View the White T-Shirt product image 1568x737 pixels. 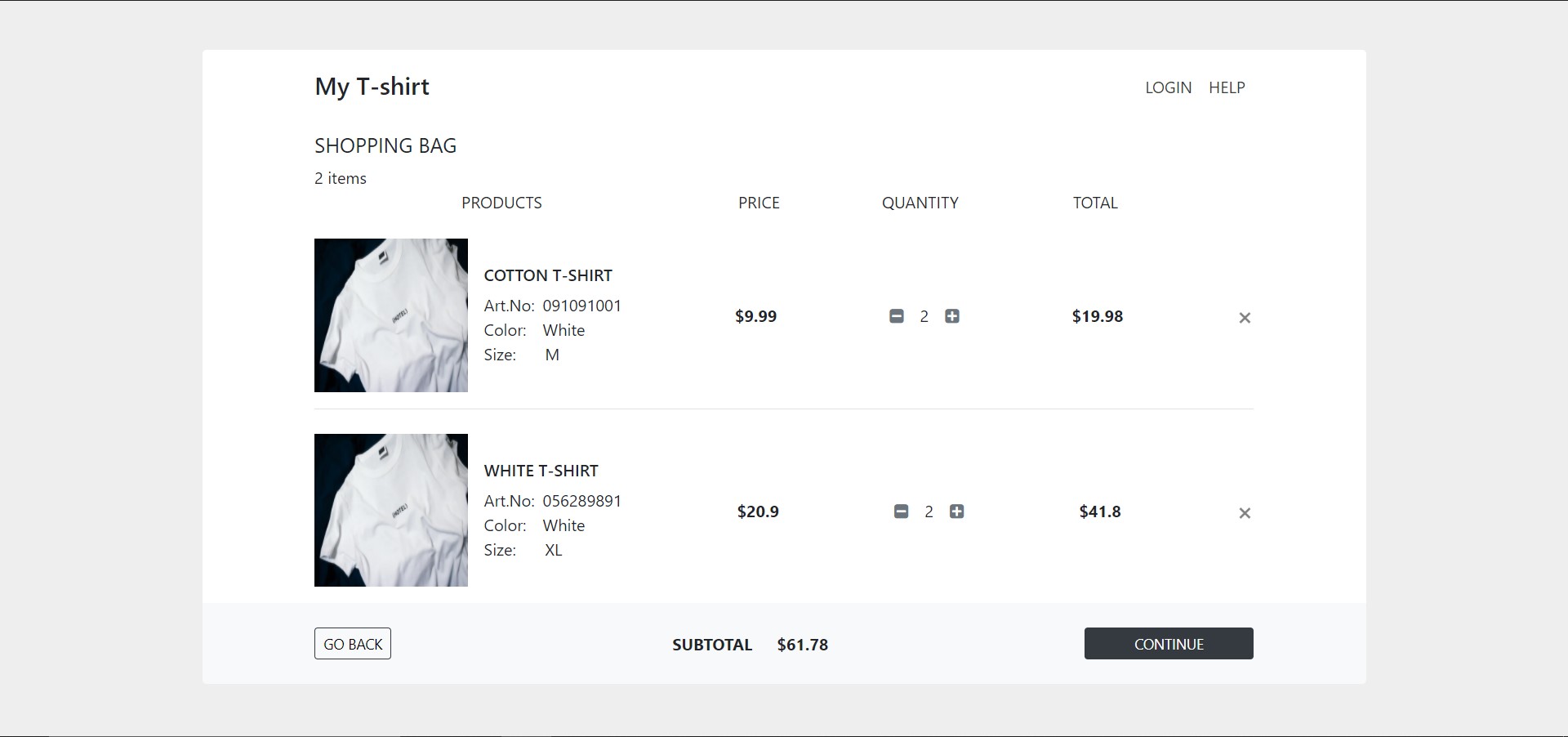pyautogui.click(x=391, y=510)
